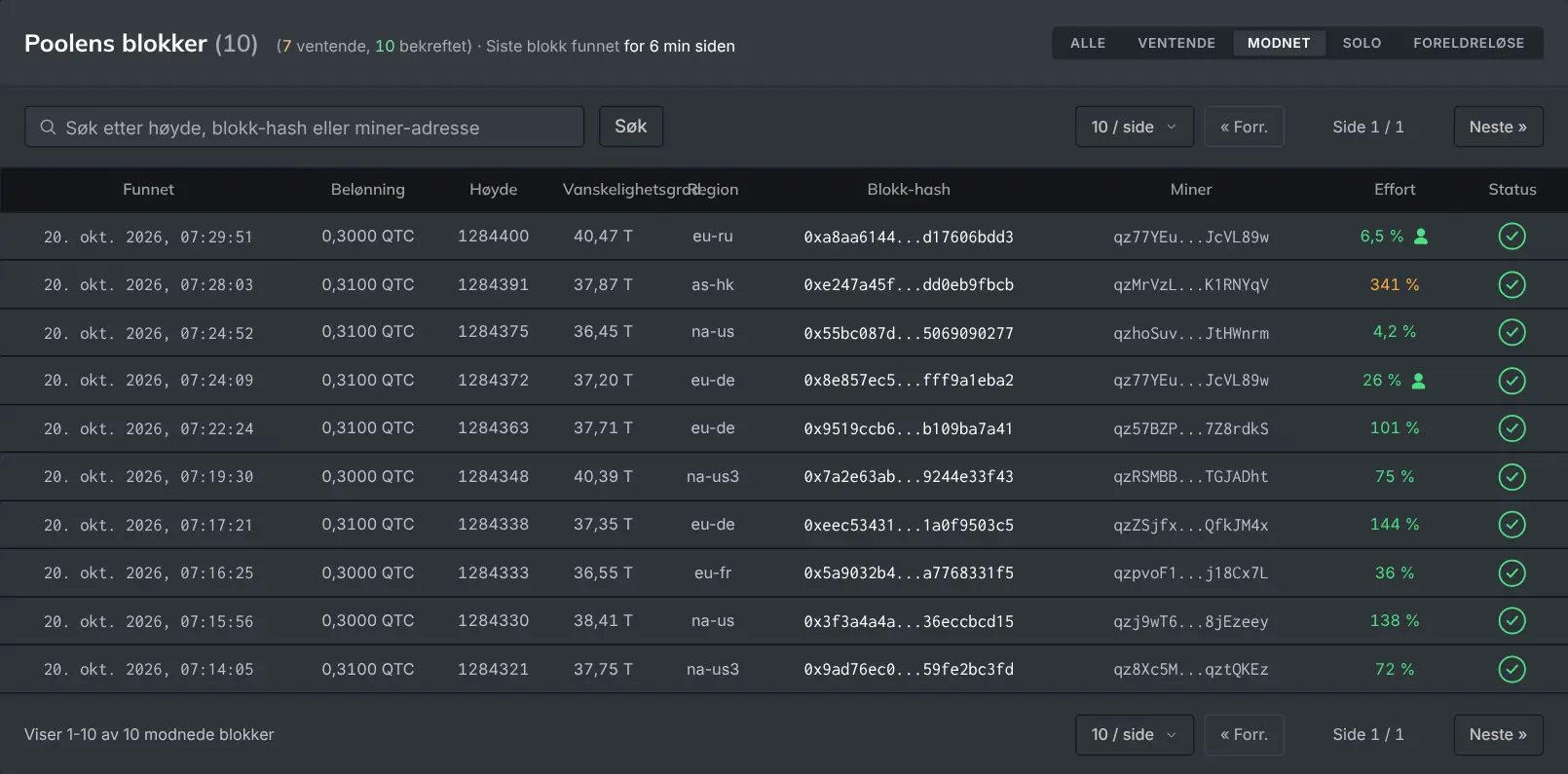Switch to the SOLO filter tab
Viewport: 1568px width, 774px height.
1362,43
